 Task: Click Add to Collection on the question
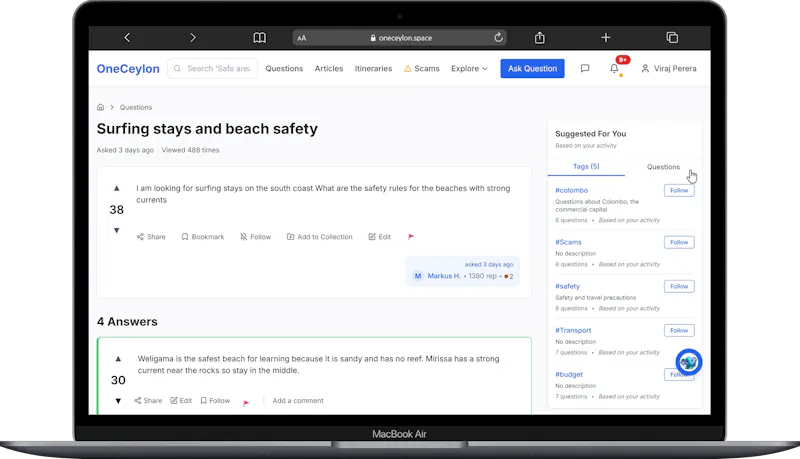click(x=320, y=237)
